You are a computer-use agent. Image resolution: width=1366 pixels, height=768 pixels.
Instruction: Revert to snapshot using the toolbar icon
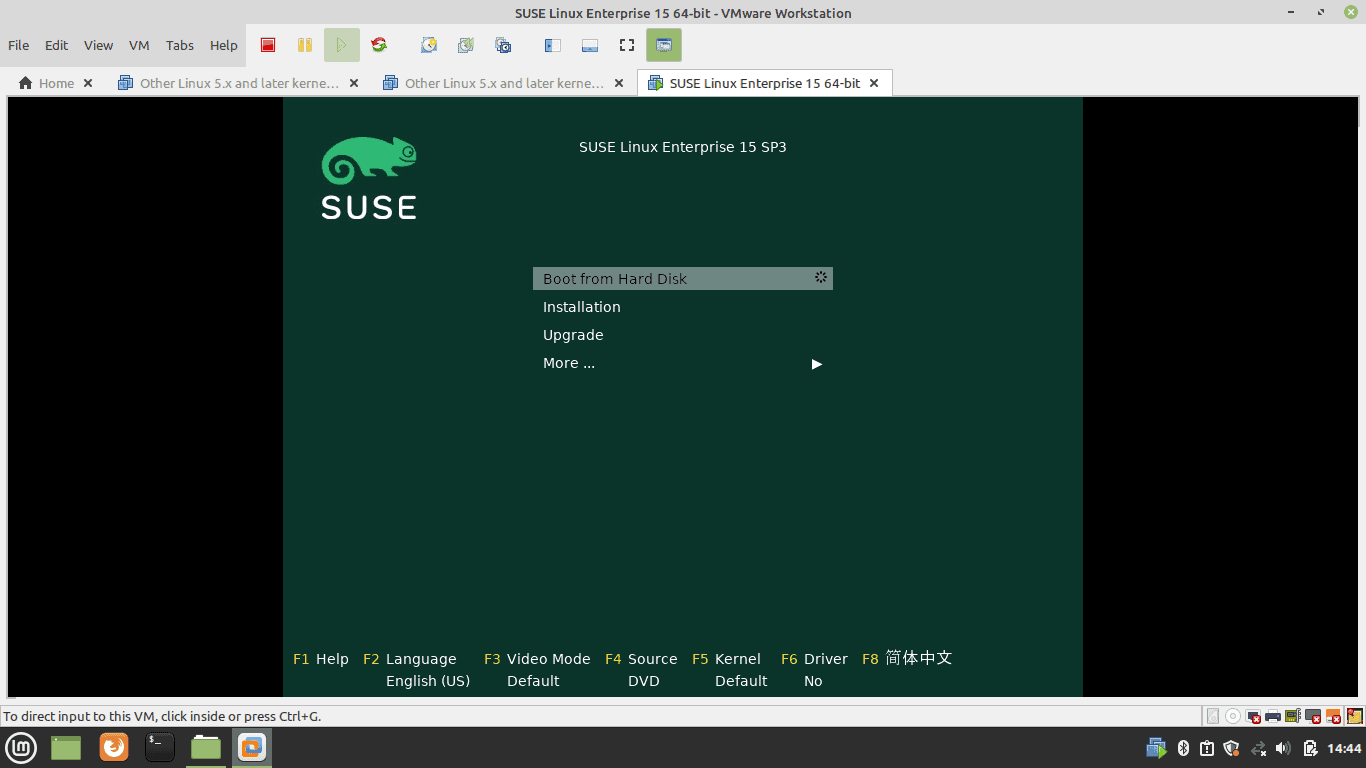click(466, 45)
